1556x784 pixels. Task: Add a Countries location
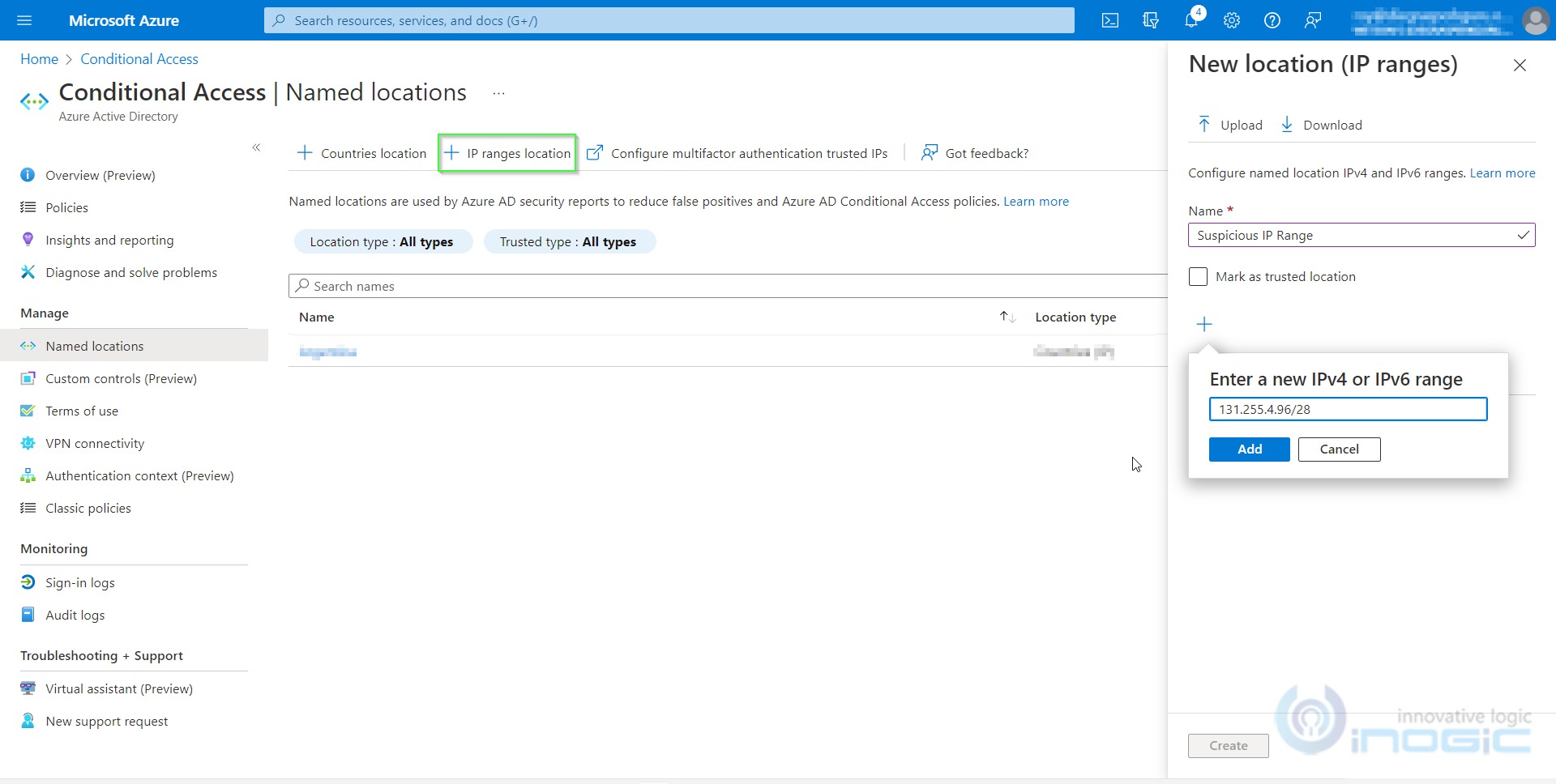[x=361, y=153]
